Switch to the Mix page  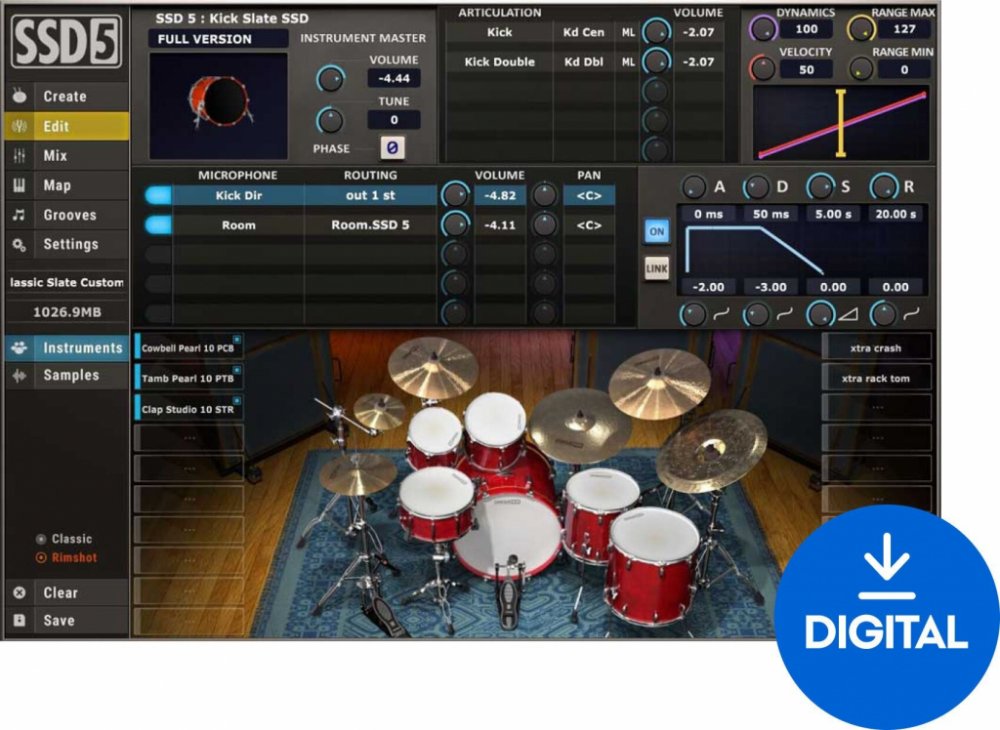tap(55, 156)
